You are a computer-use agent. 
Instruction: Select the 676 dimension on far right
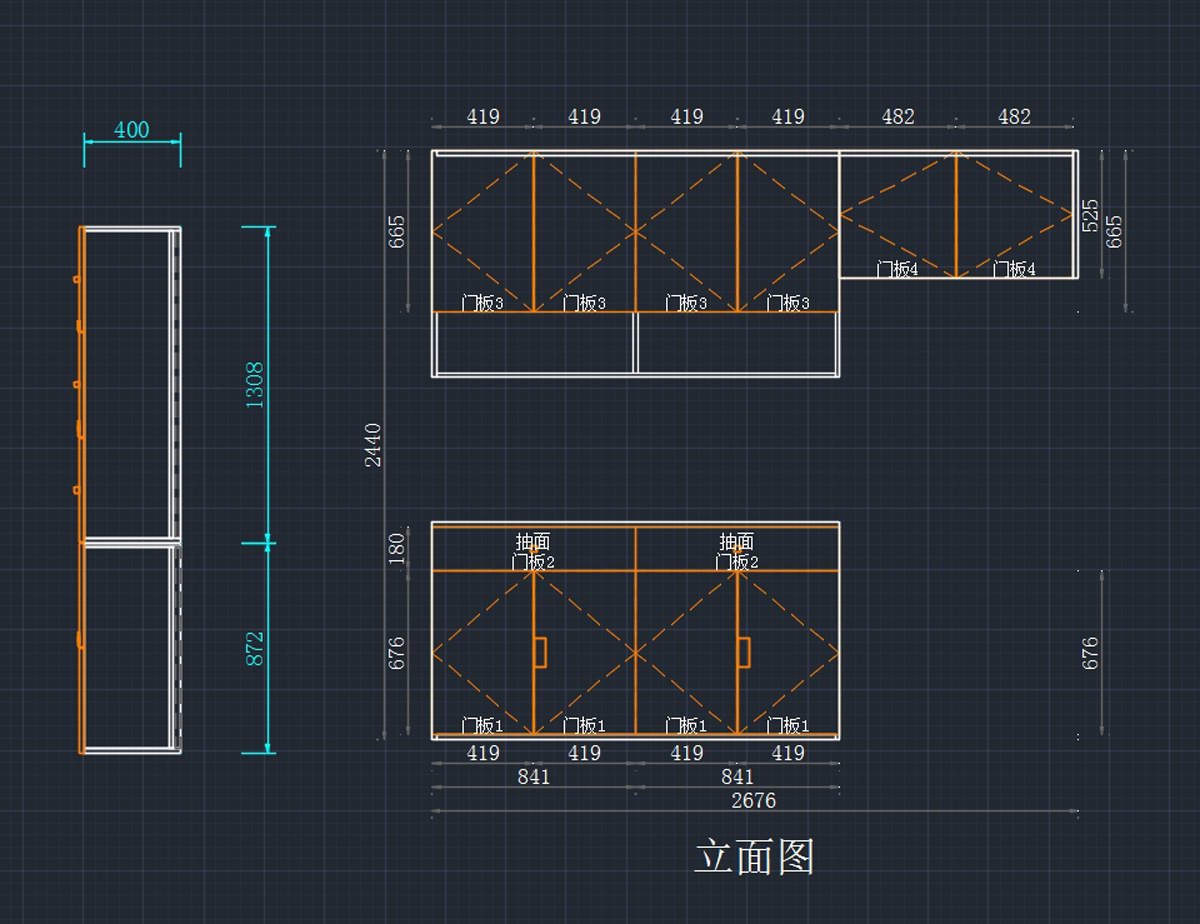tap(1090, 653)
